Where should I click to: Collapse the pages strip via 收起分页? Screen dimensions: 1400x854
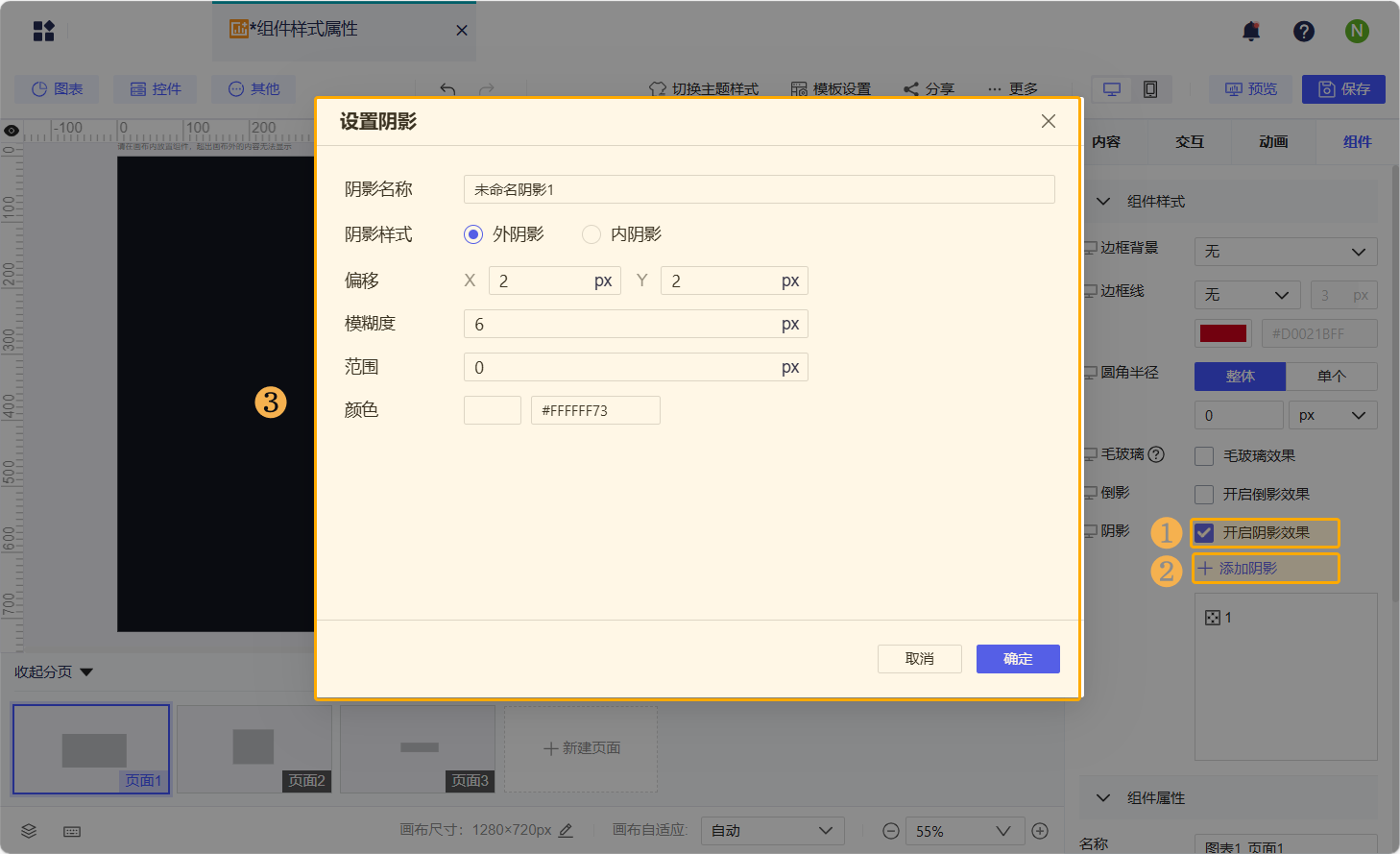(53, 671)
